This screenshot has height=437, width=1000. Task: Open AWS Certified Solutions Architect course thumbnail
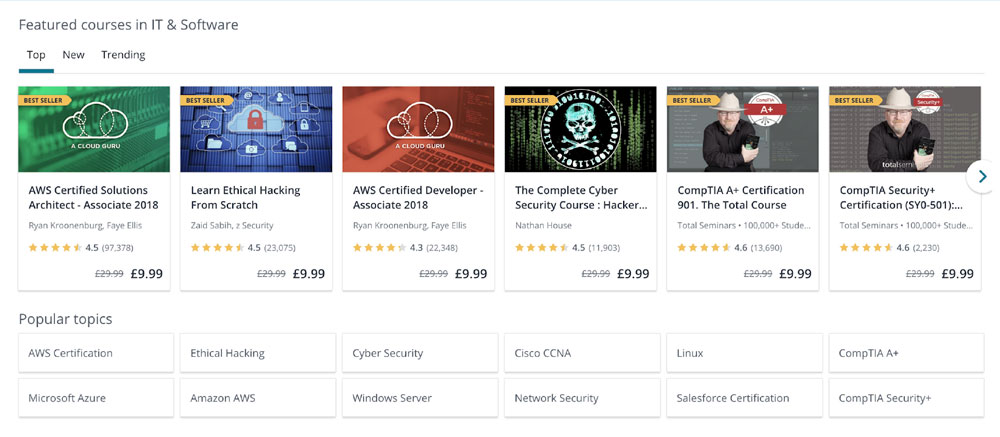[x=94, y=130]
